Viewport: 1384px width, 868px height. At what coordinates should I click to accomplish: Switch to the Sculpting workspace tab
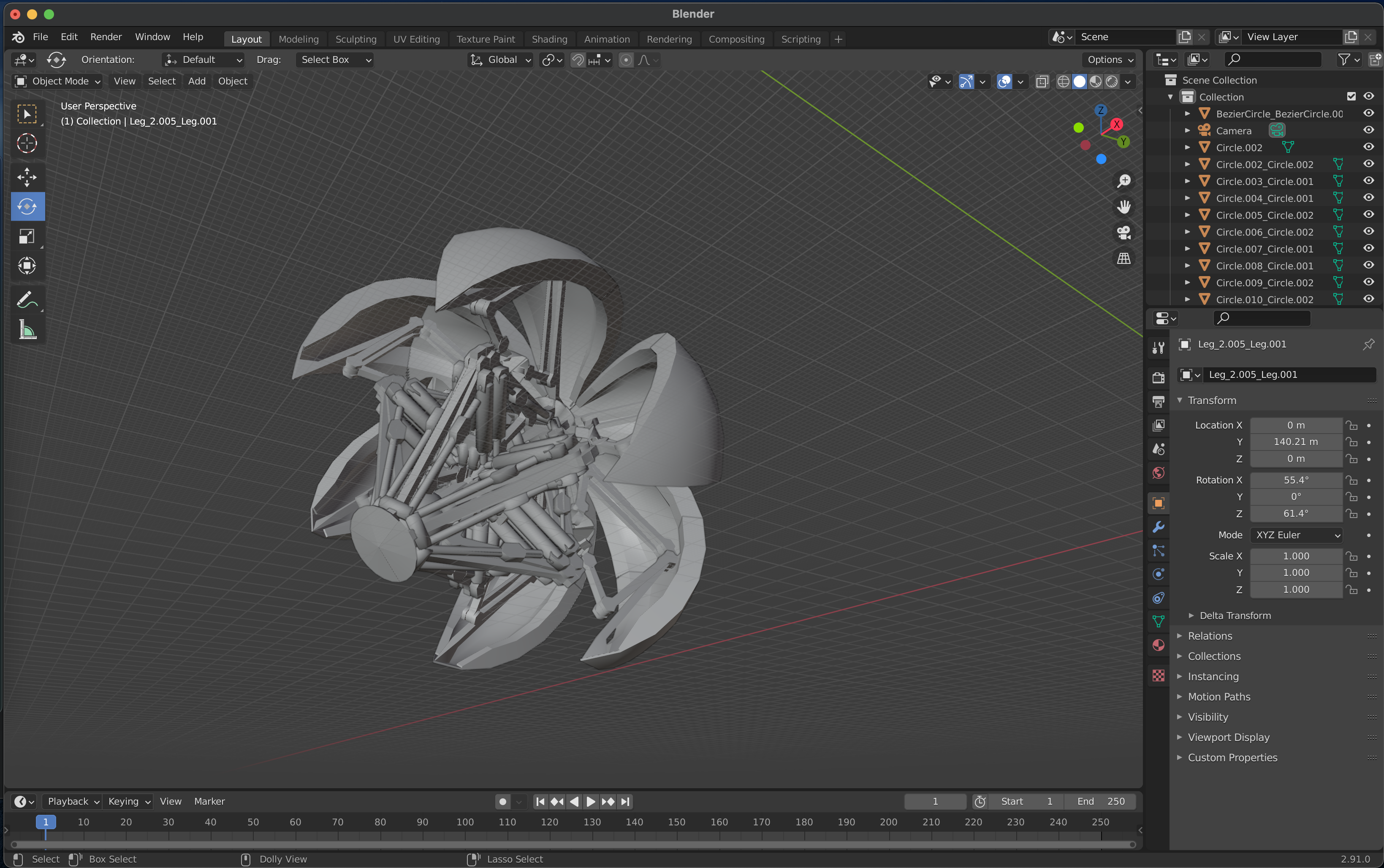(x=356, y=39)
